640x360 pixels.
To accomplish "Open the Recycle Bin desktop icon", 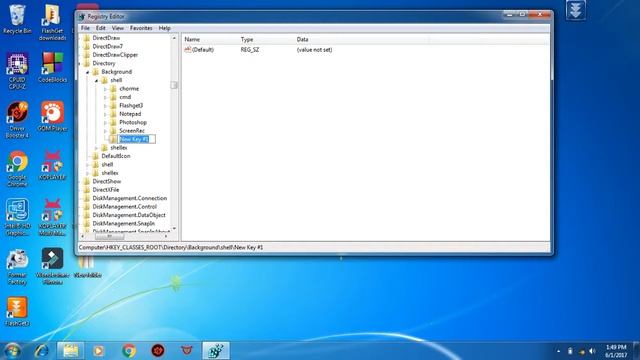I will coord(17,19).
